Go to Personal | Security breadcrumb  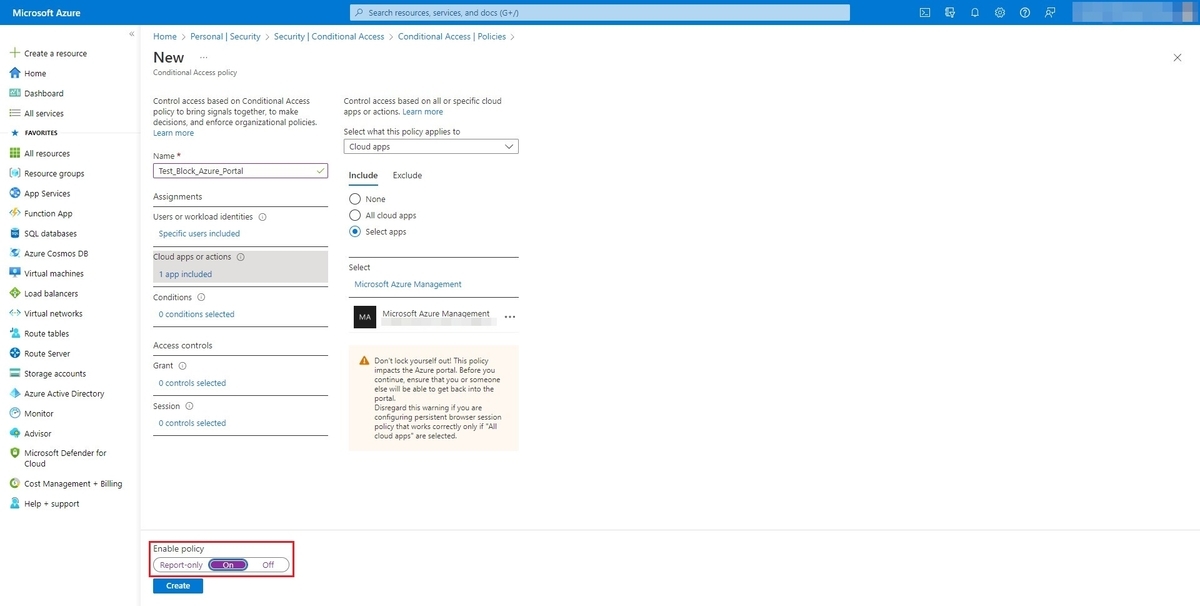click(x=225, y=36)
